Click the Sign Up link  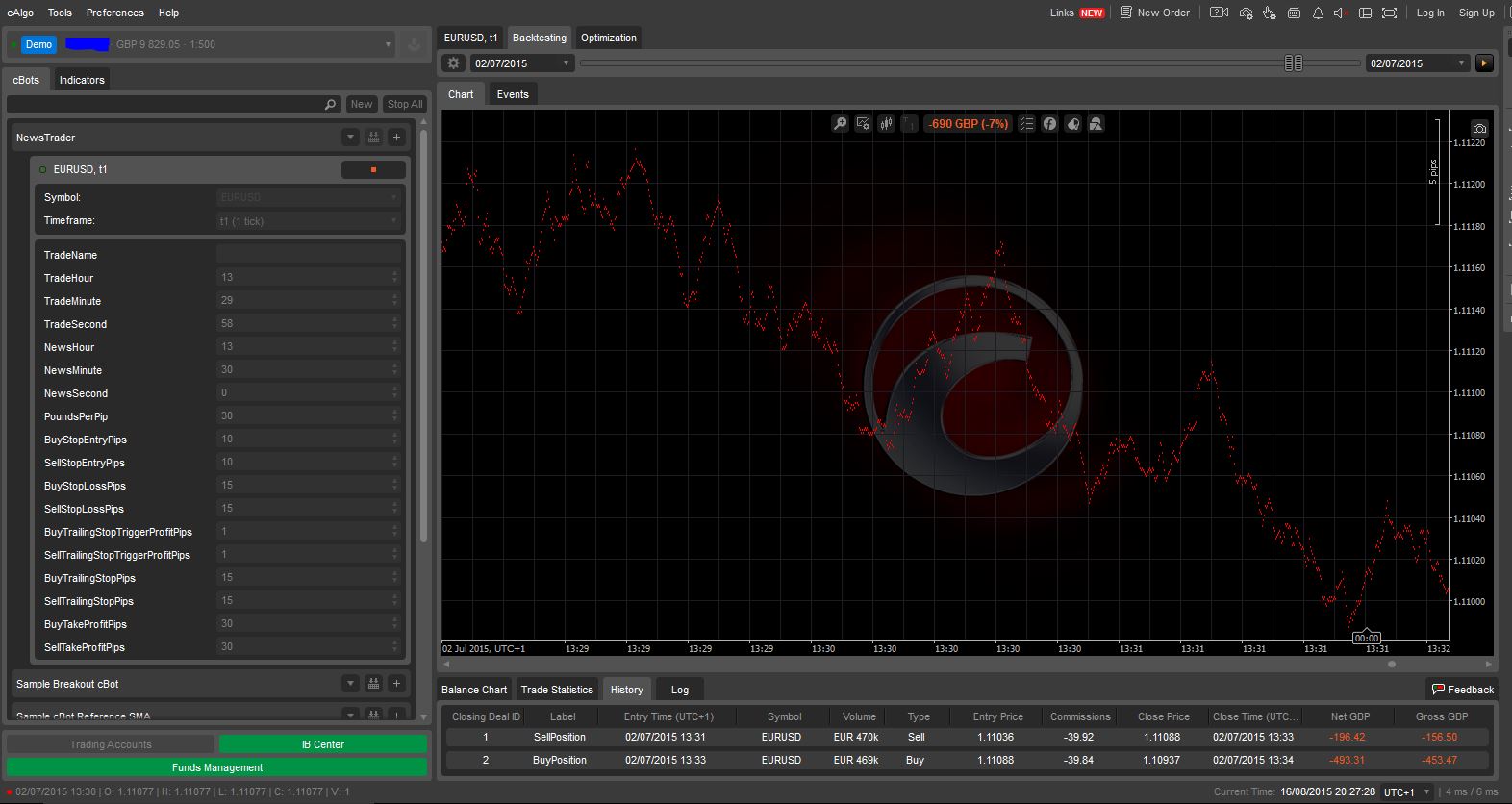(1476, 13)
